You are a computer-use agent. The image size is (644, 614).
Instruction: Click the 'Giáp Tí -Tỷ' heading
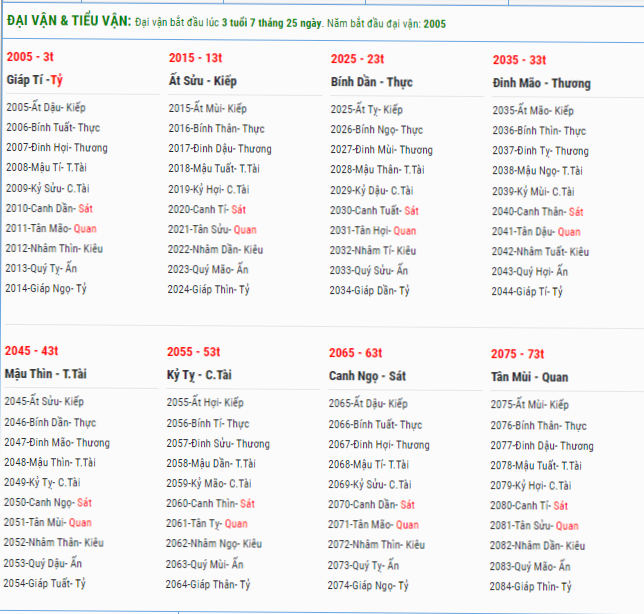(x=34, y=80)
